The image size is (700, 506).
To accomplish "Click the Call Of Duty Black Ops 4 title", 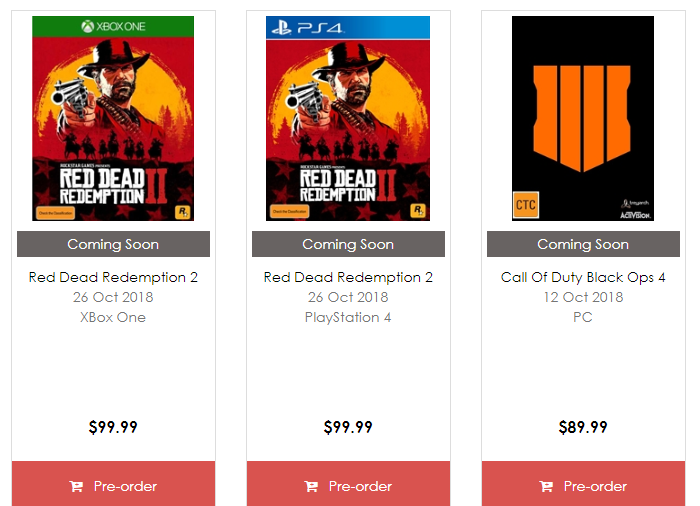I will 583,277.
